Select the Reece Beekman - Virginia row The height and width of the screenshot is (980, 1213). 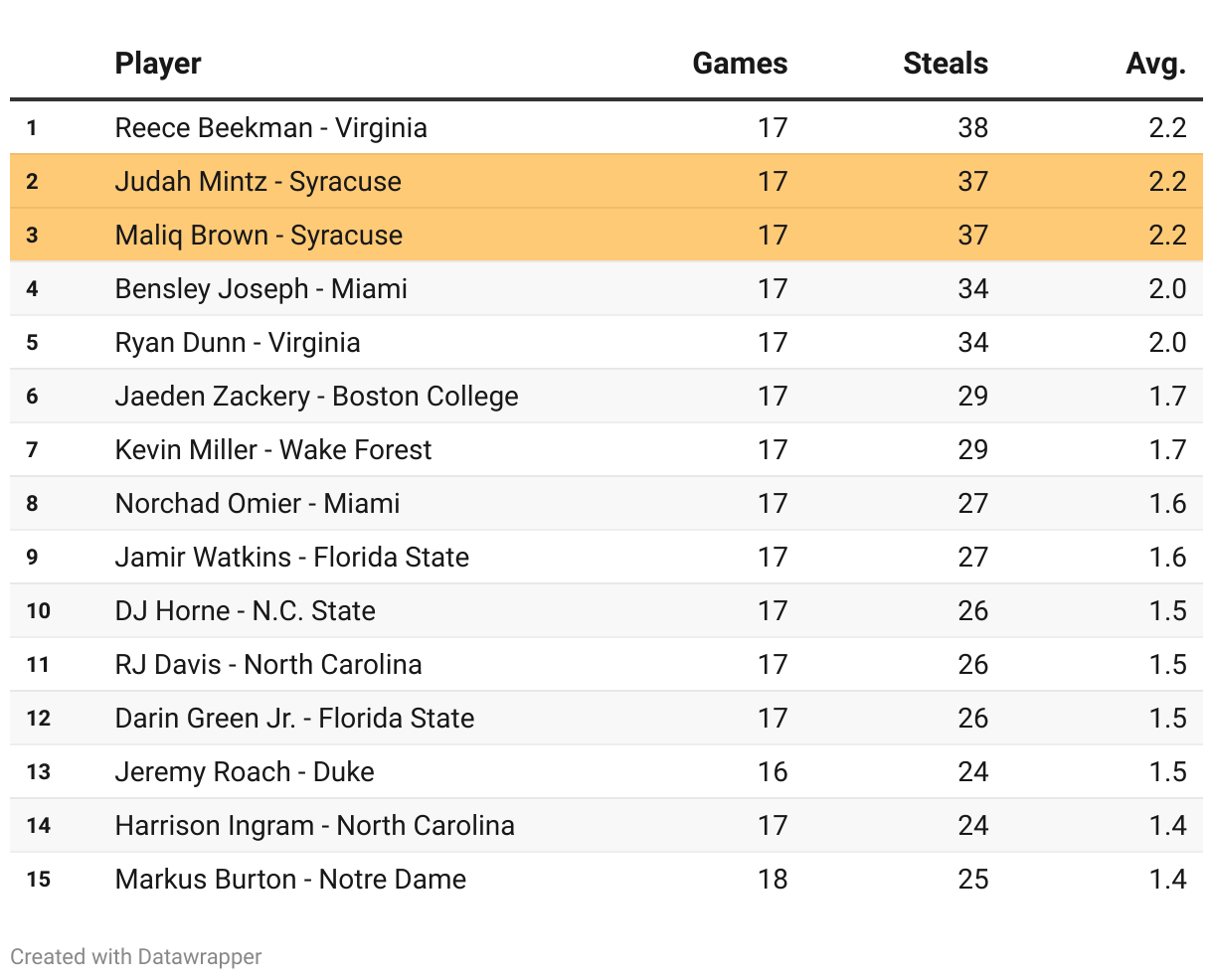271,127
